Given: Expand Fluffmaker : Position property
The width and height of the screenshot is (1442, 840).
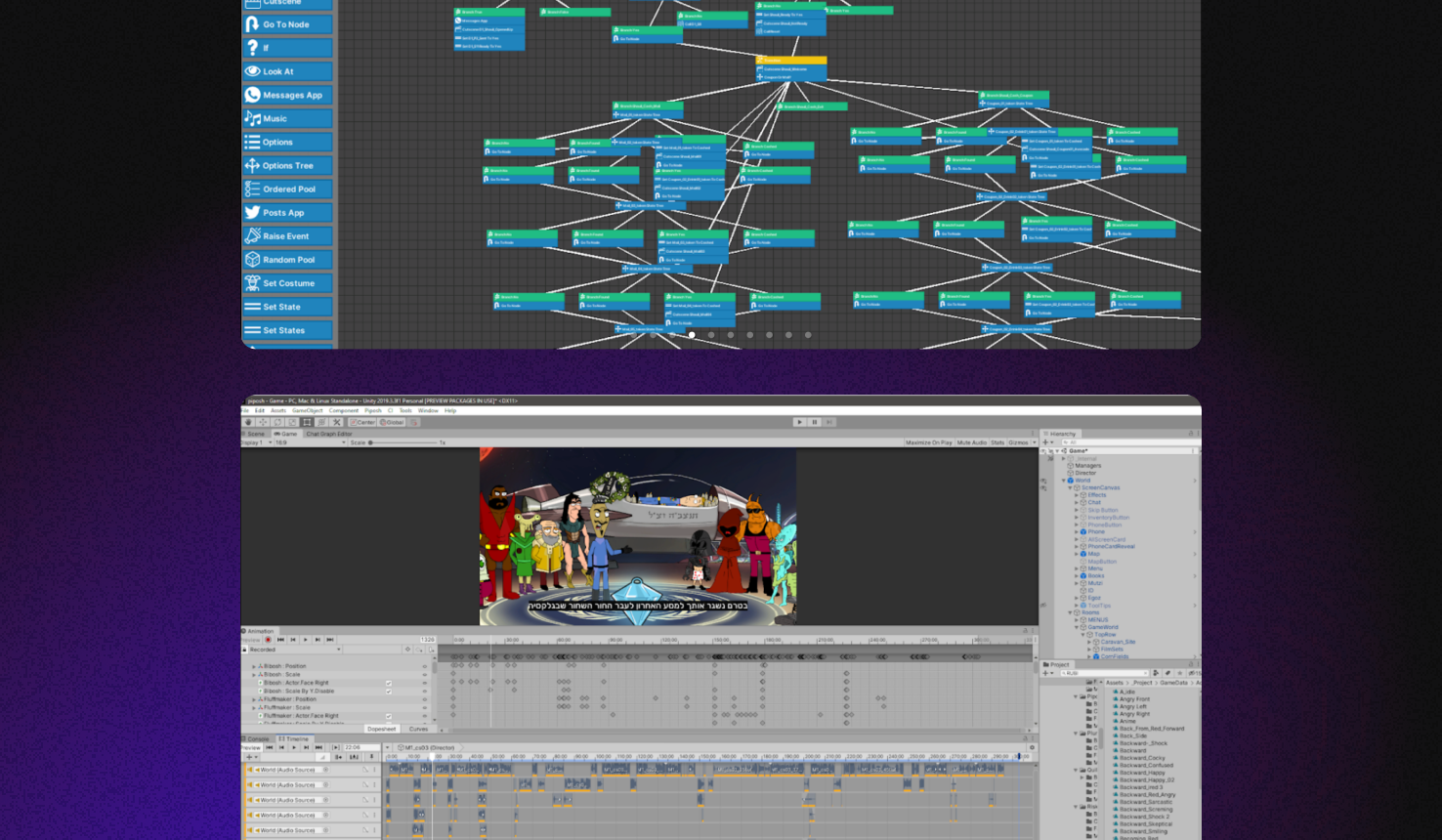Looking at the screenshot, I should [x=254, y=699].
